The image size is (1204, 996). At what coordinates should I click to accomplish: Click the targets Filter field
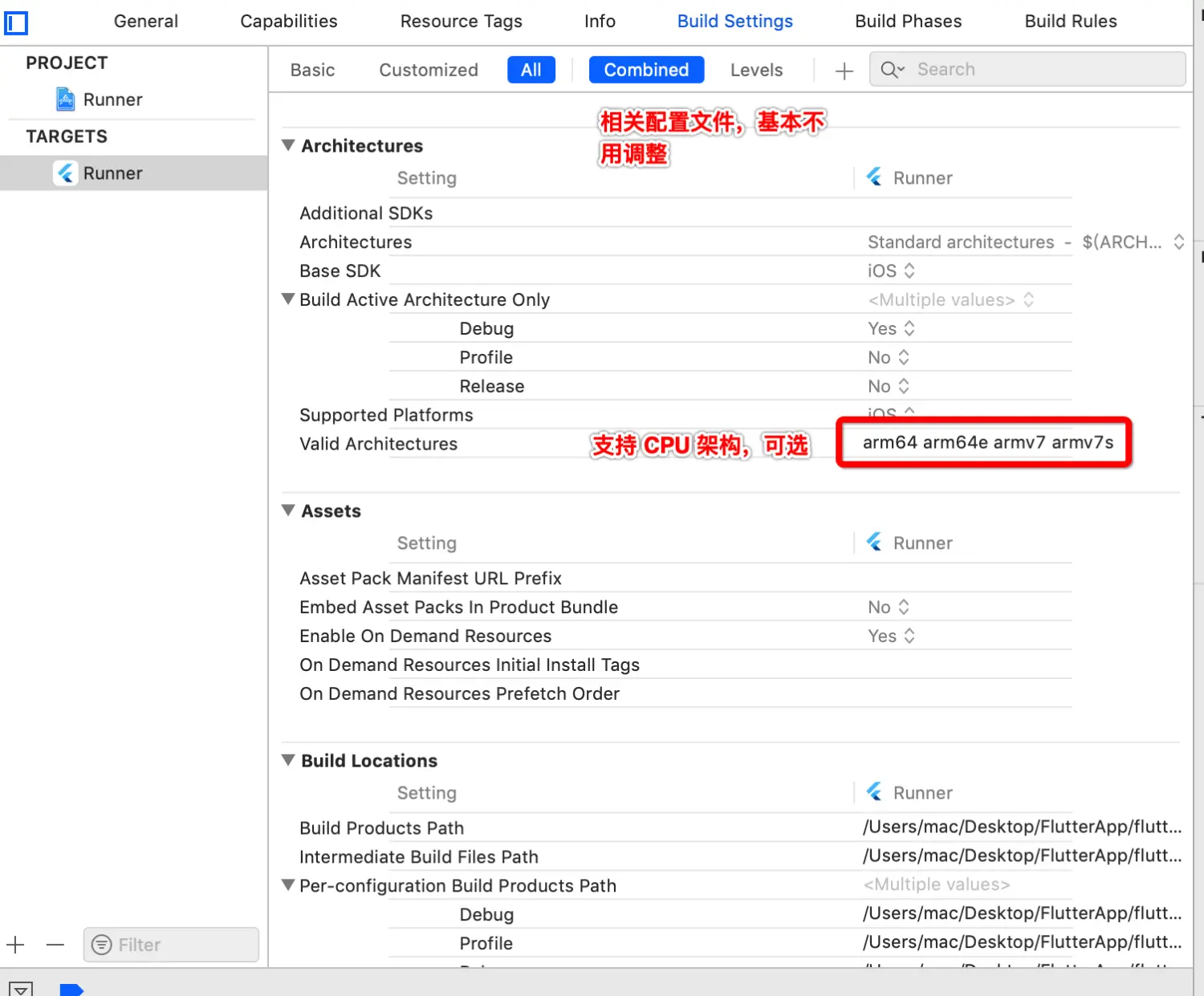coord(171,945)
